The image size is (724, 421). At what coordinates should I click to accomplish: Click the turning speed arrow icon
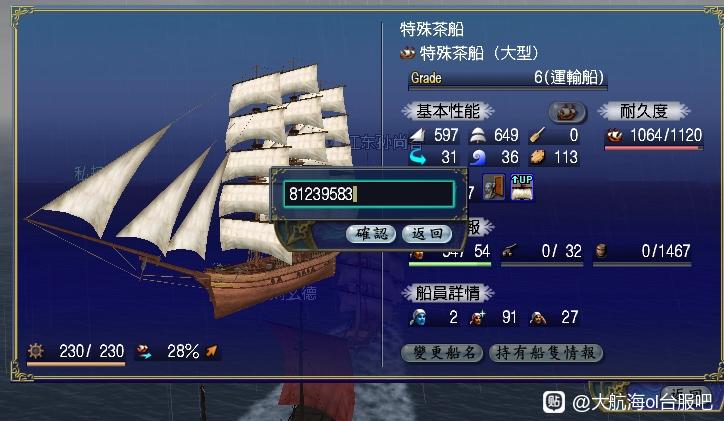point(417,157)
